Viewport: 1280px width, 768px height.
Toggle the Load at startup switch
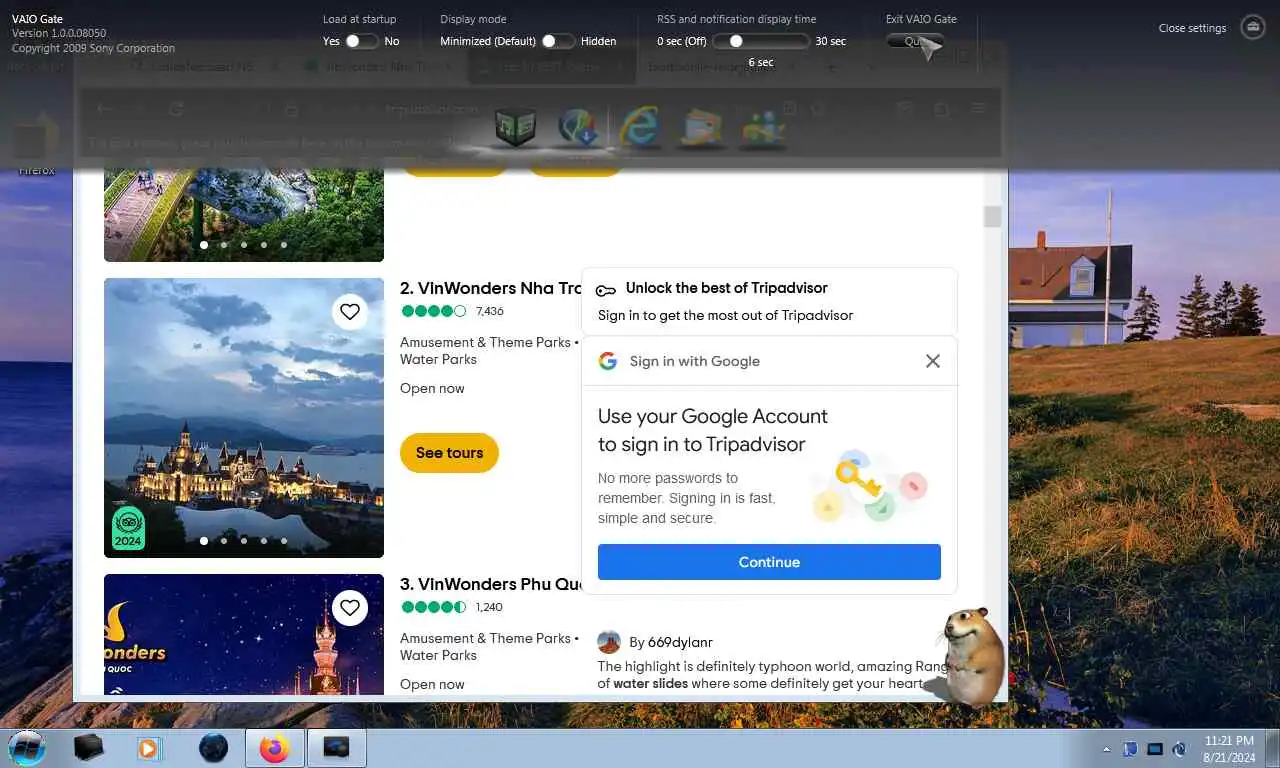[x=361, y=41]
